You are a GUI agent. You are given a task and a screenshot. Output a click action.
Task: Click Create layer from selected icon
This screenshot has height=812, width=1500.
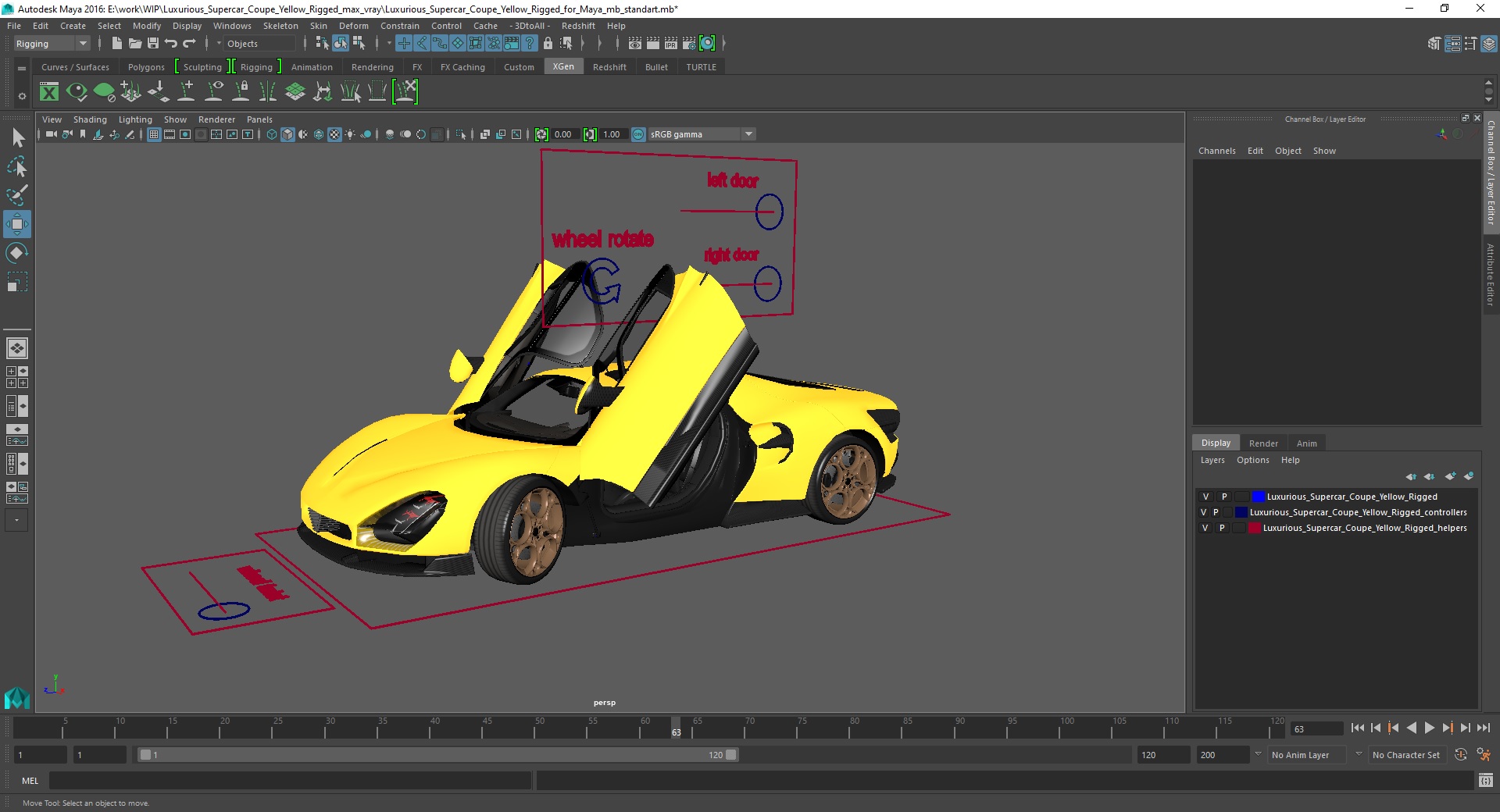[x=1469, y=476]
